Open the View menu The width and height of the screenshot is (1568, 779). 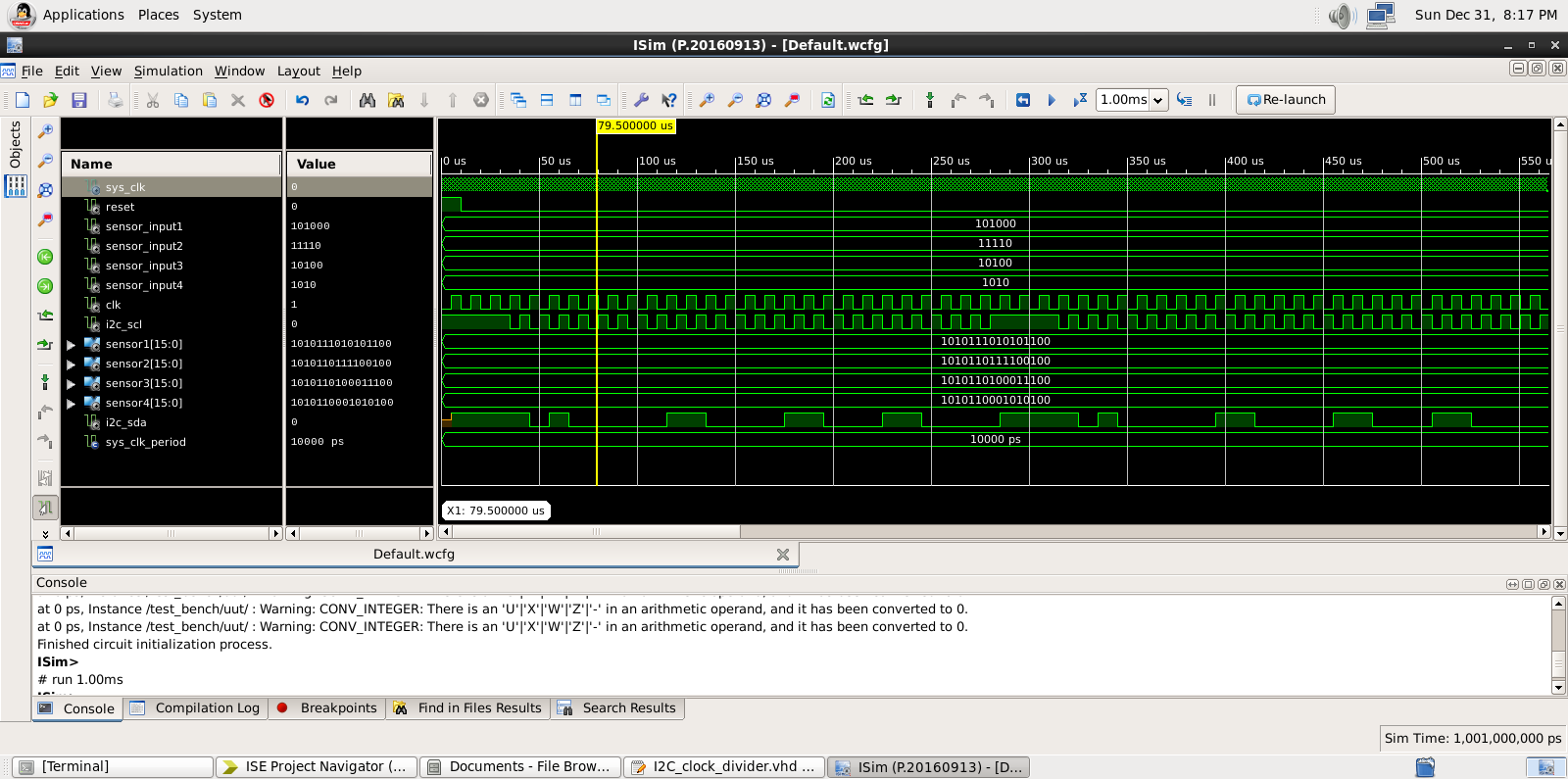106,72
